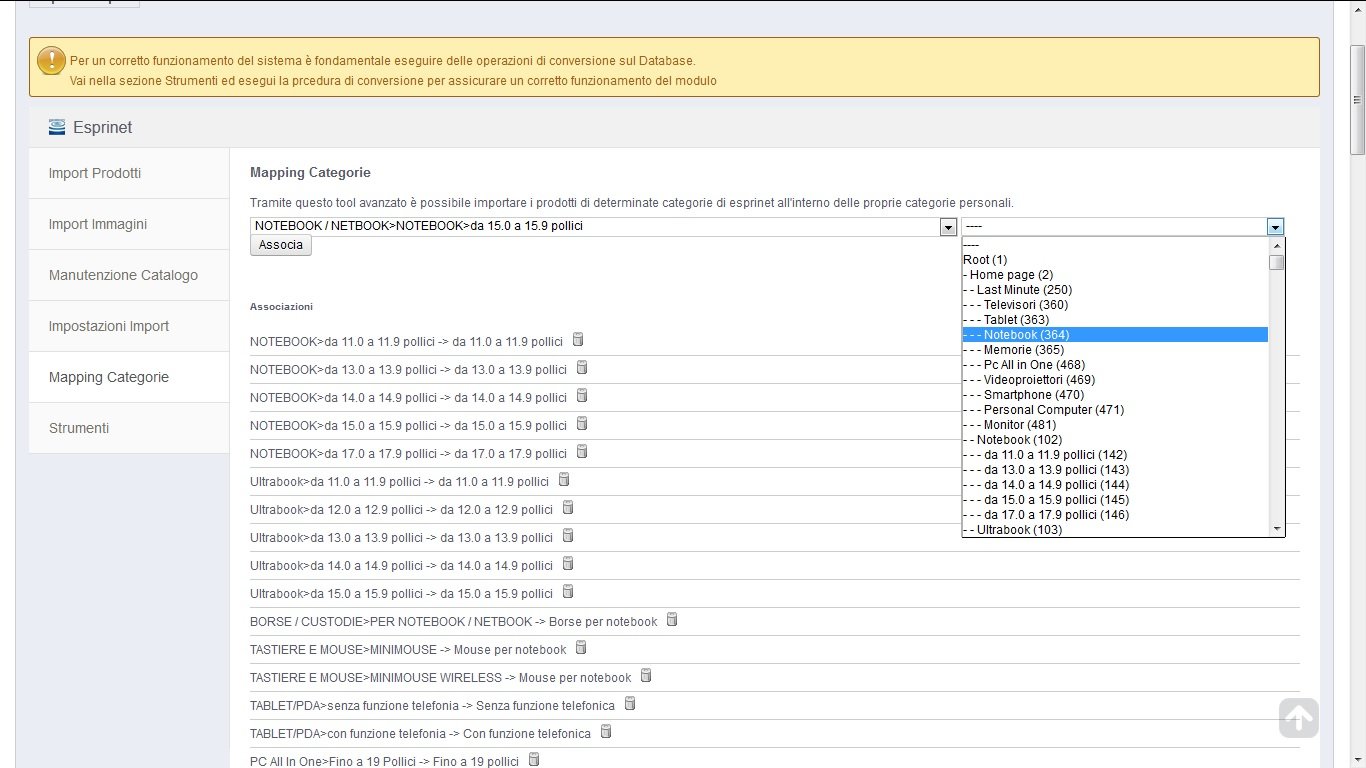Select Smartphone (470) category option
This screenshot has height=768, width=1366.
[1115, 395]
